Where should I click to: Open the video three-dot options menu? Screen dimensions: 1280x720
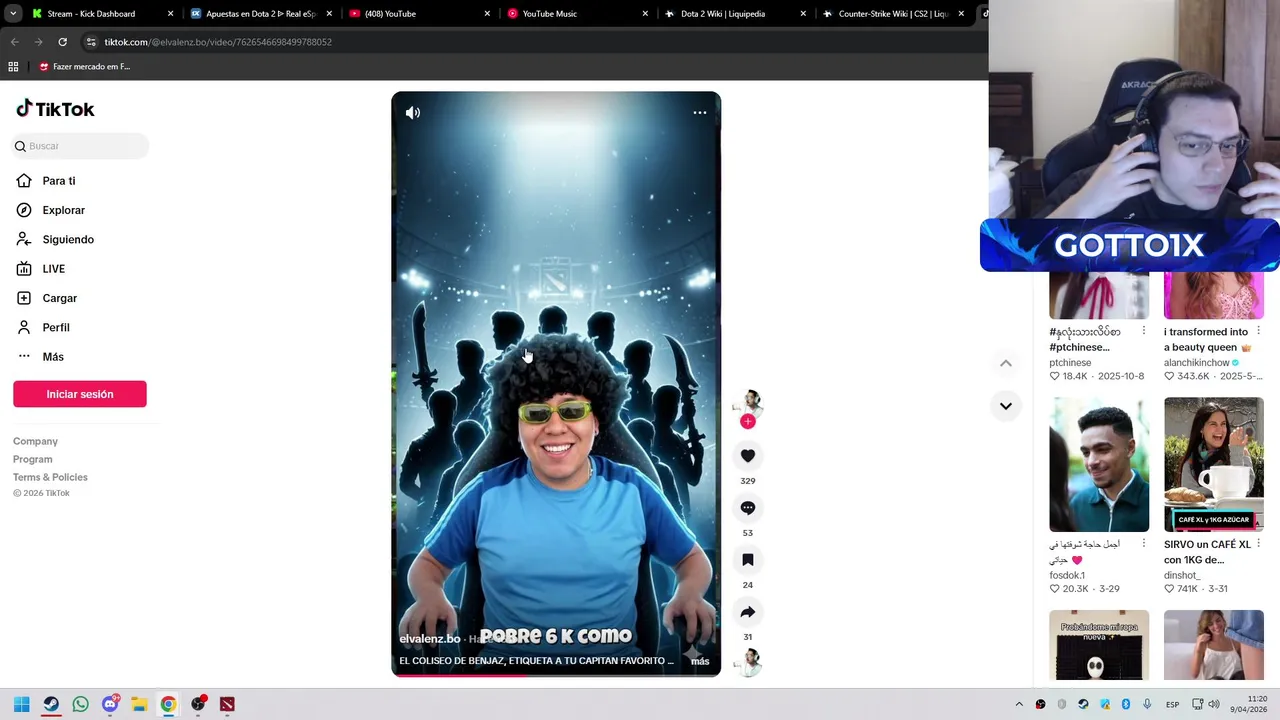pos(700,113)
